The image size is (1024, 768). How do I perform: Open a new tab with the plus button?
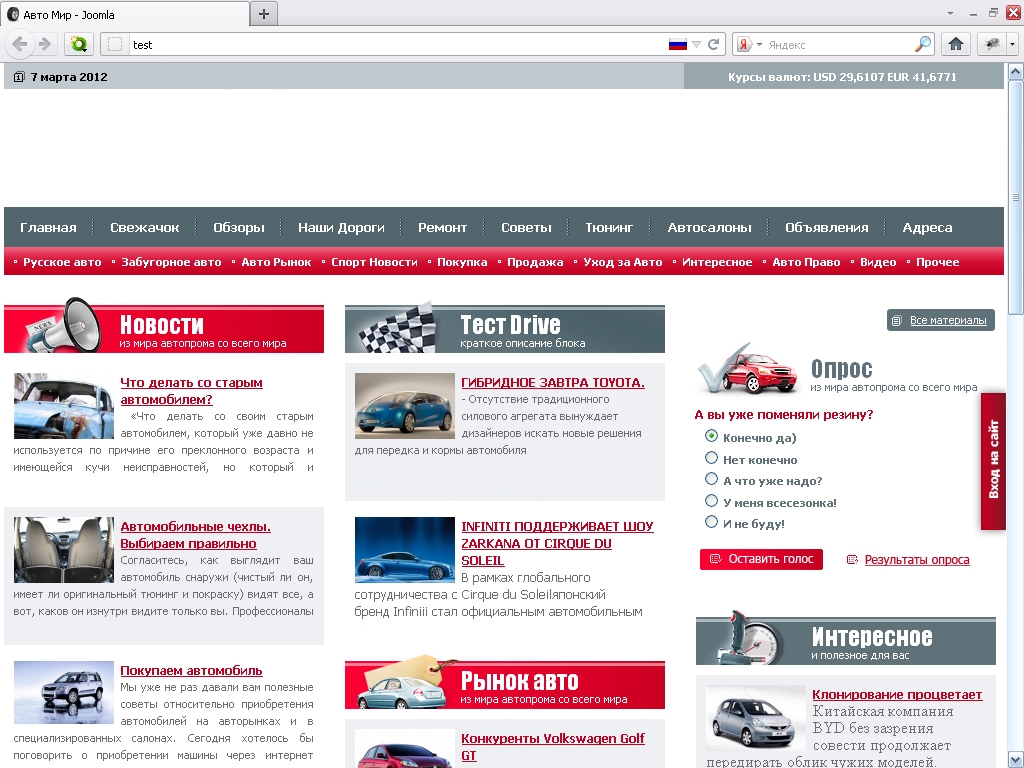click(264, 14)
